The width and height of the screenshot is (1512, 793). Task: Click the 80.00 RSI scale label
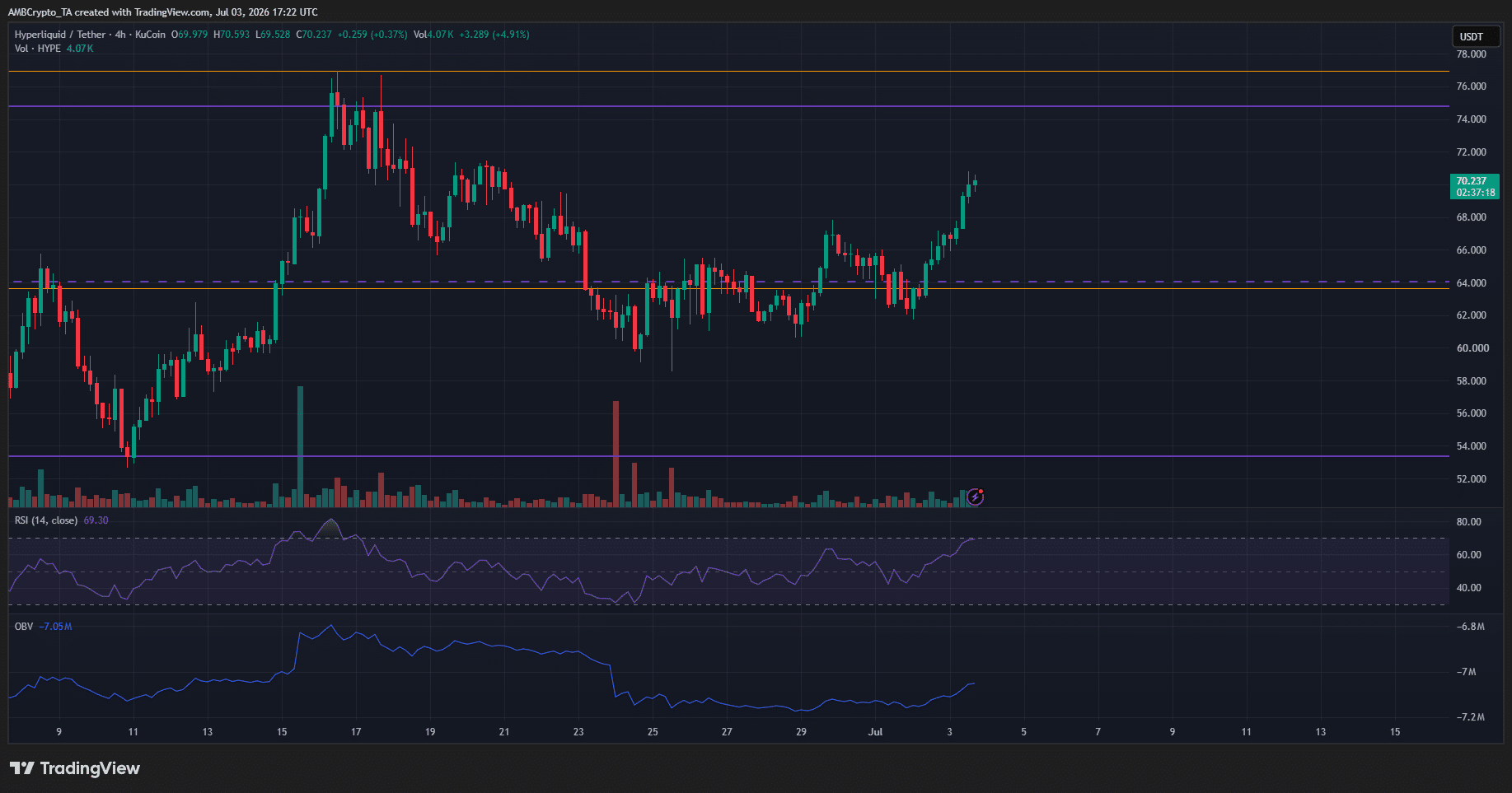tap(1469, 522)
